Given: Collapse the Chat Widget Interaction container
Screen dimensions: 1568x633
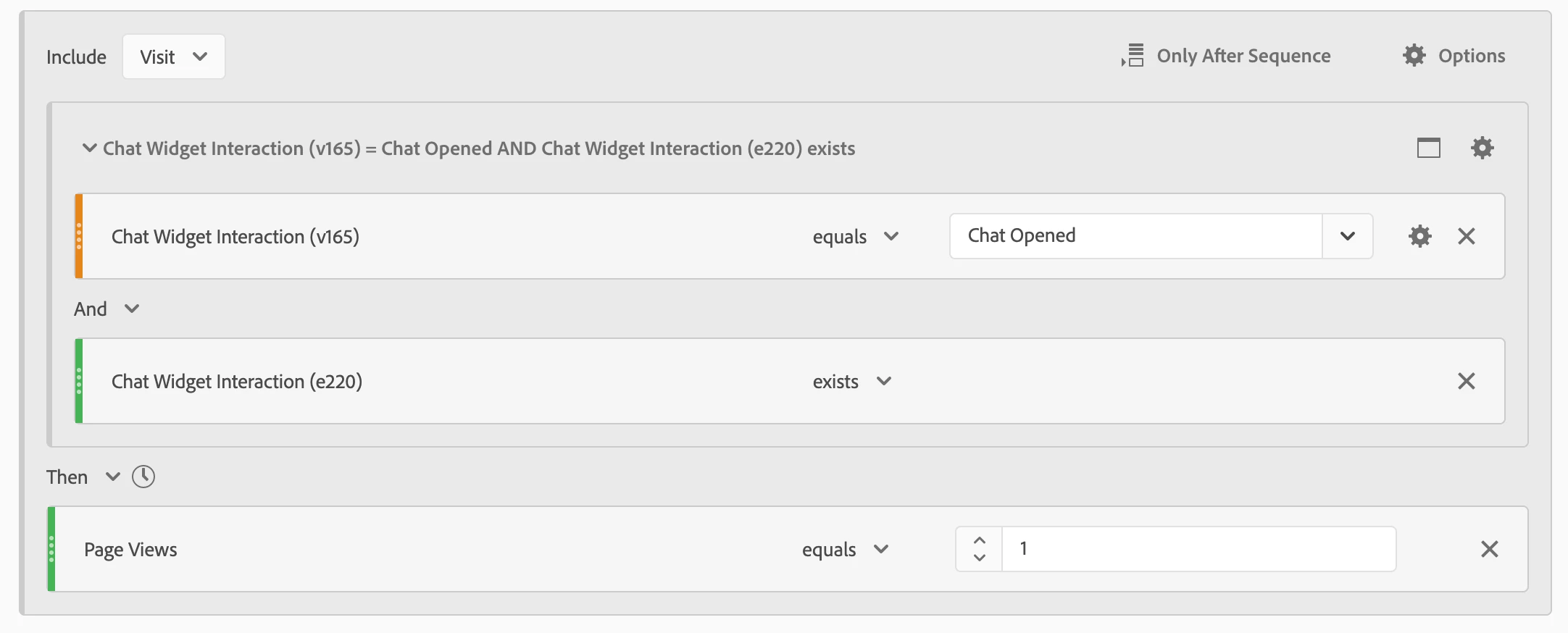Looking at the screenshot, I should coord(89,148).
